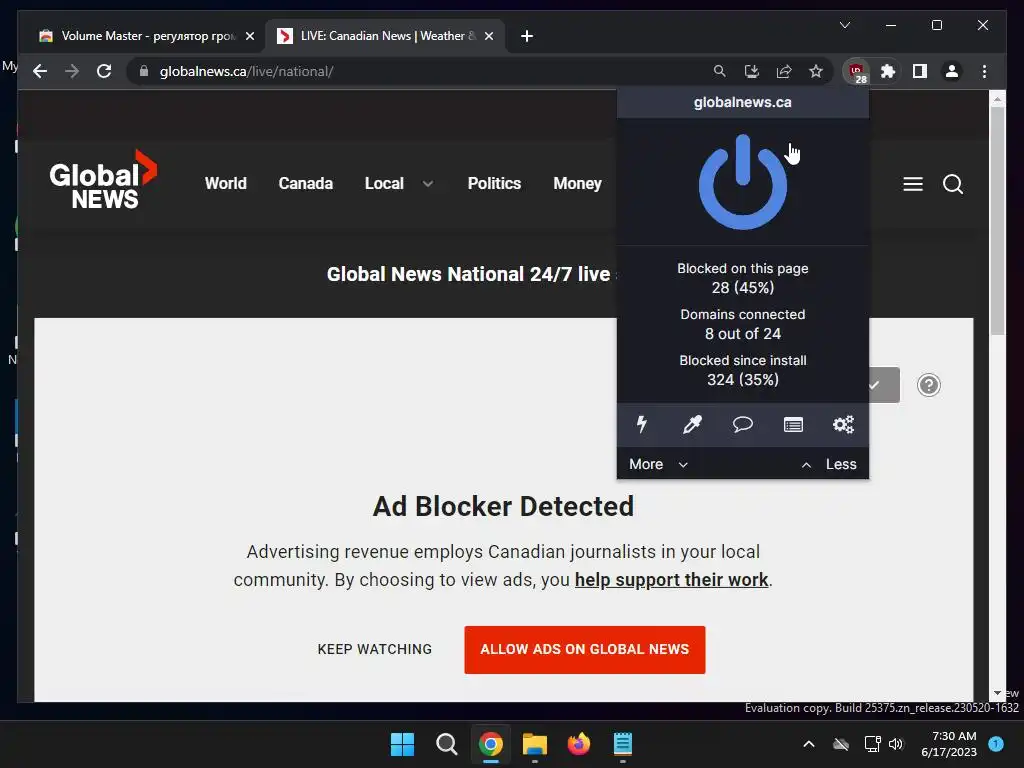Toggle the uBlock Origin power button
Screen dimensions: 1024x768
click(x=743, y=182)
